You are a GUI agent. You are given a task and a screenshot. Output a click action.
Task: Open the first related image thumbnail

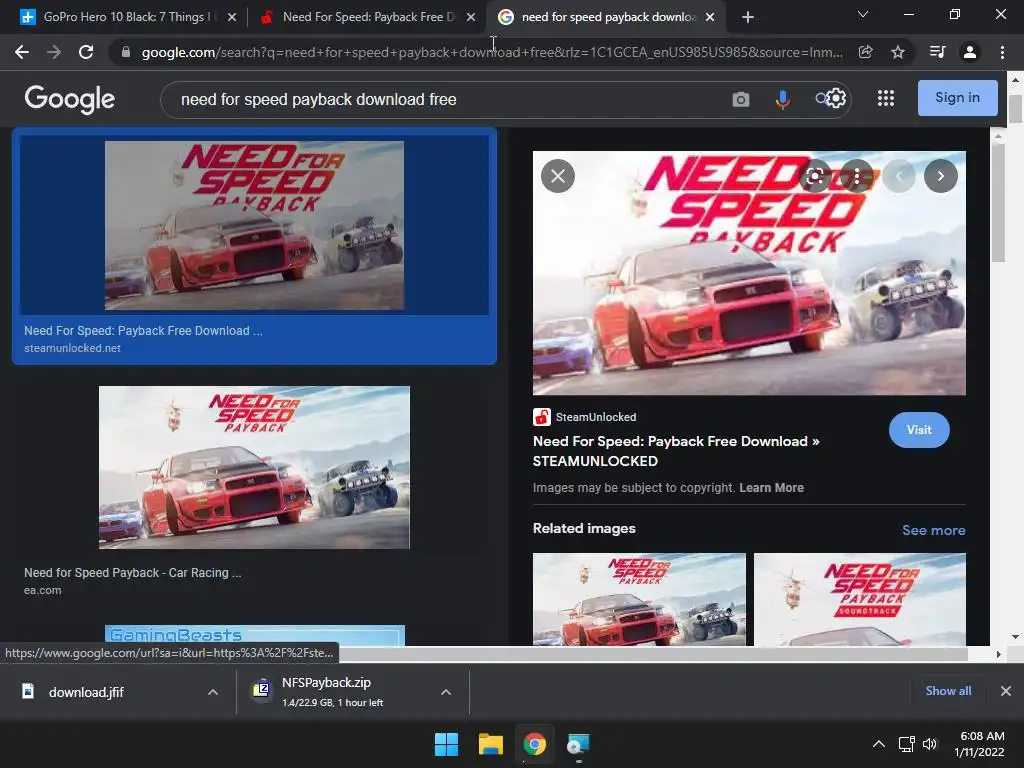coord(639,599)
